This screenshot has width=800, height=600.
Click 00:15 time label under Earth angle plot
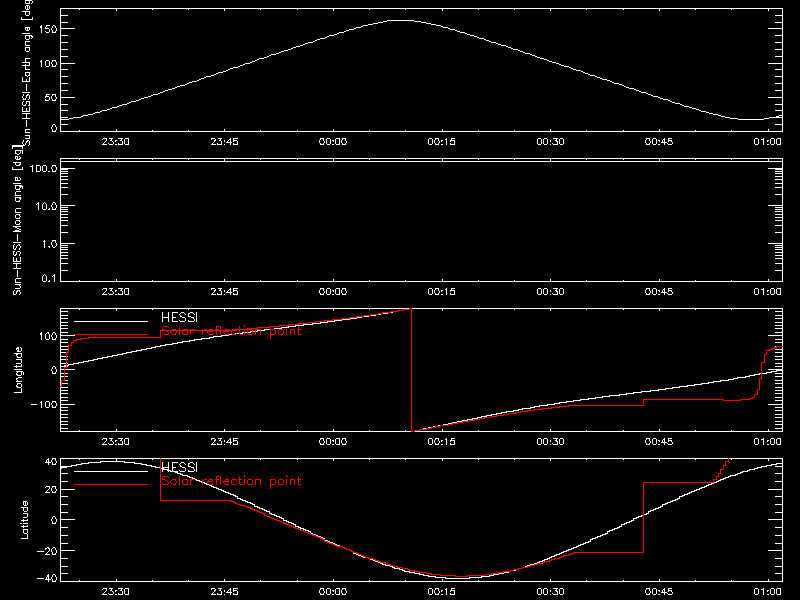(441, 141)
